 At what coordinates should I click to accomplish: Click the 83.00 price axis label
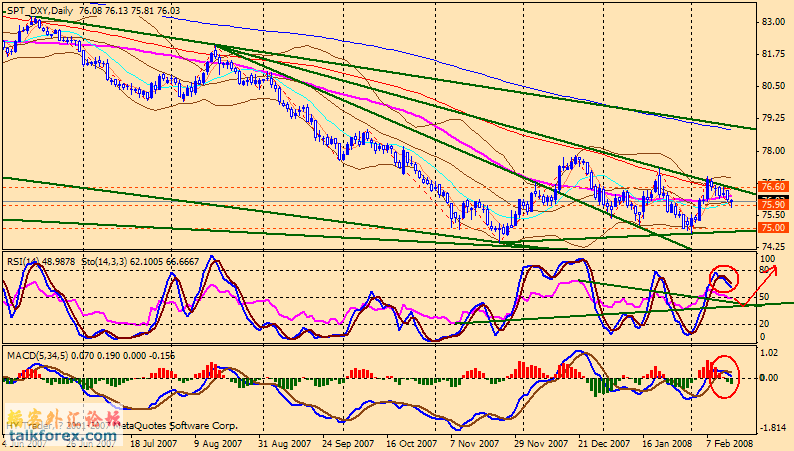coord(773,22)
